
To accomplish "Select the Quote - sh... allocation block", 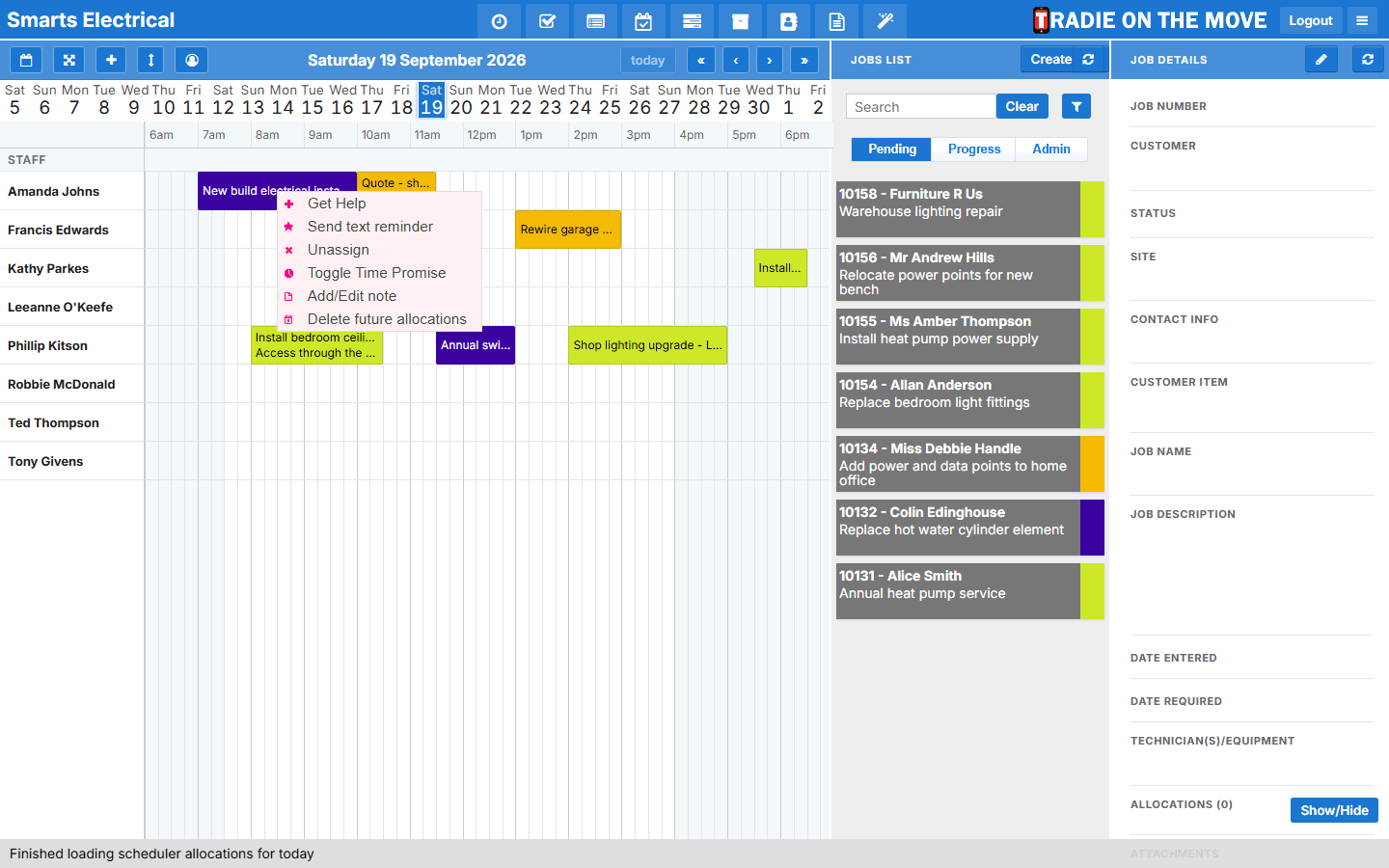I will (396, 182).
